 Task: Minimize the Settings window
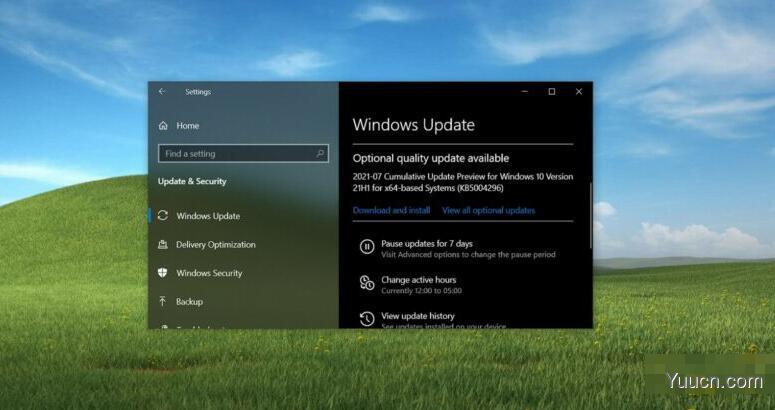[x=525, y=91]
